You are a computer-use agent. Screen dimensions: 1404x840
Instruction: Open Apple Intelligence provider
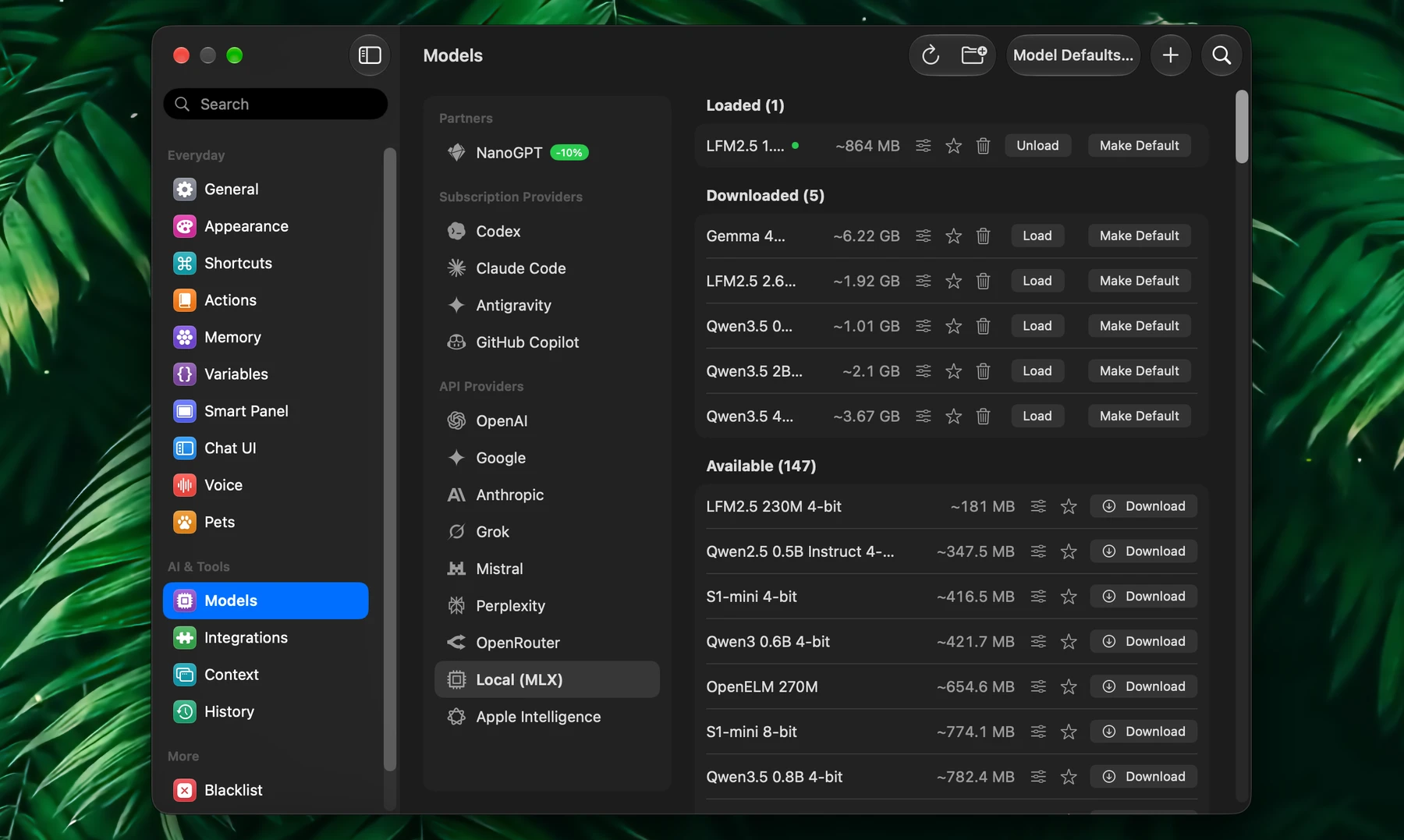[547, 717]
